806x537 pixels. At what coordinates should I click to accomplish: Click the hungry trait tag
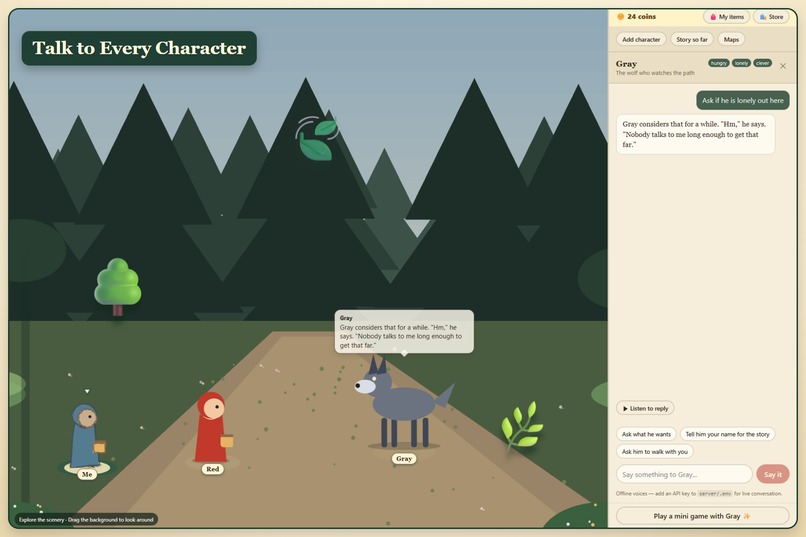(x=719, y=63)
